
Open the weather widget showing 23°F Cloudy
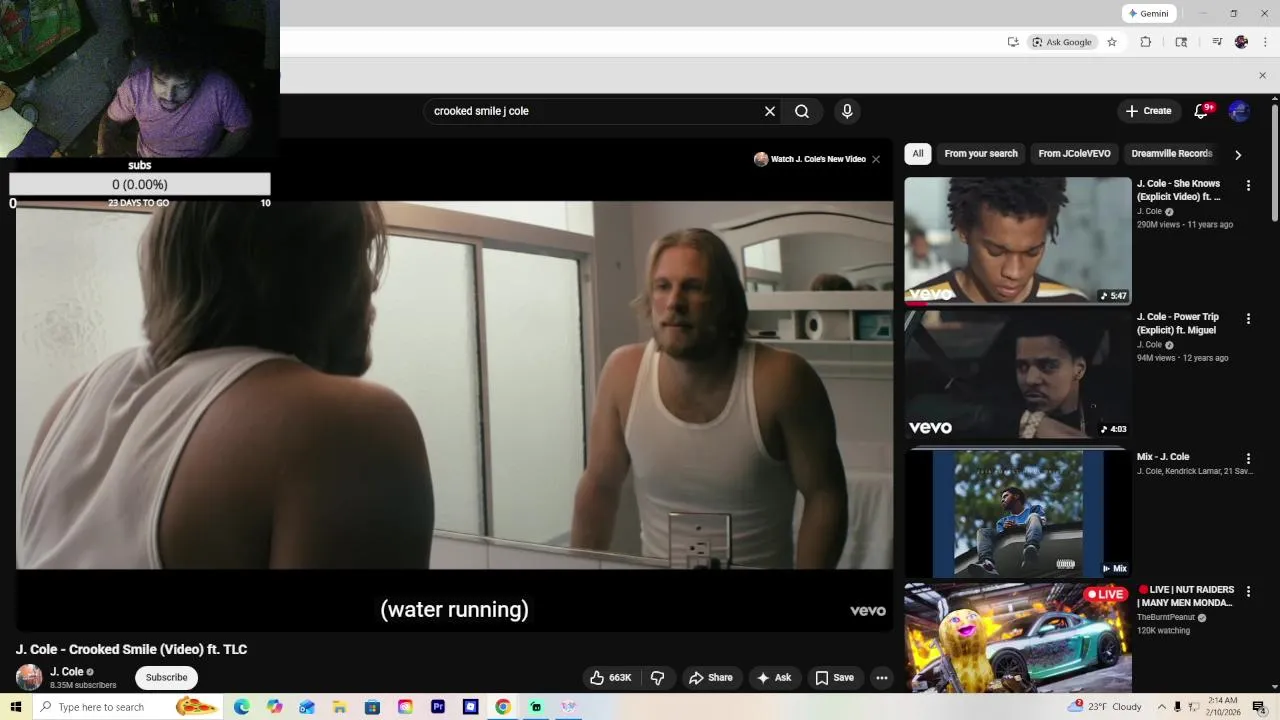click(1106, 707)
